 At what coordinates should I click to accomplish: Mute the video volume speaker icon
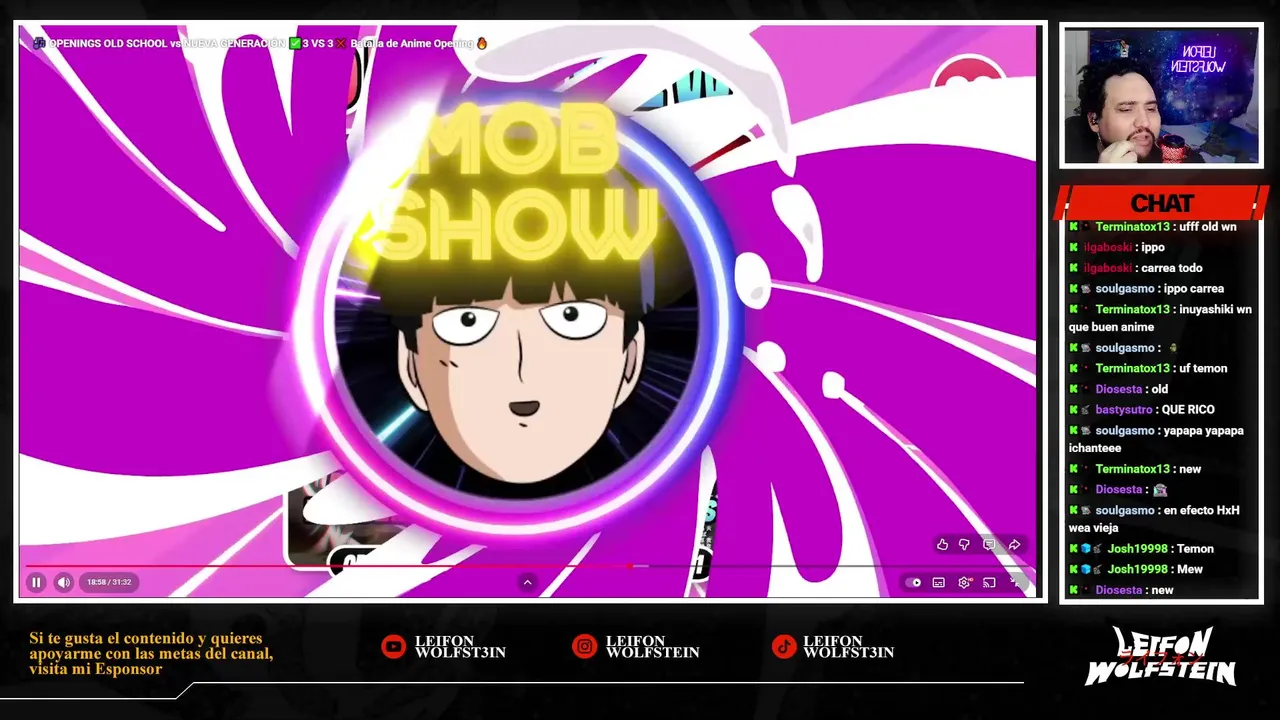63,582
